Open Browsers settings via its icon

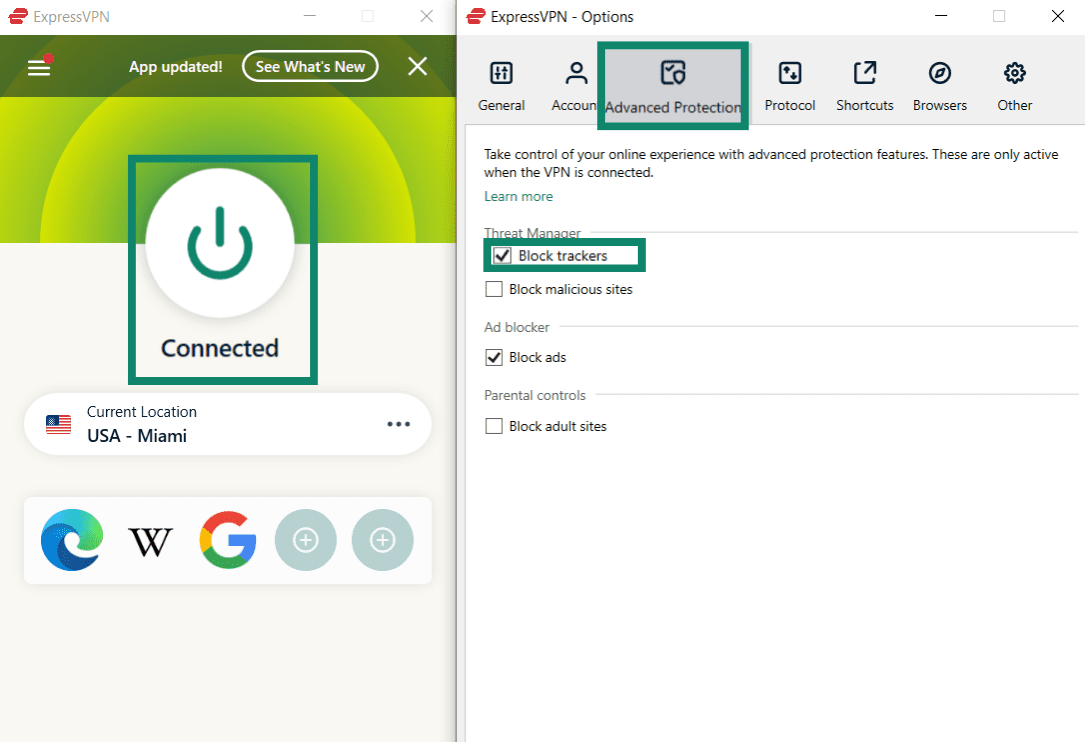point(939,73)
